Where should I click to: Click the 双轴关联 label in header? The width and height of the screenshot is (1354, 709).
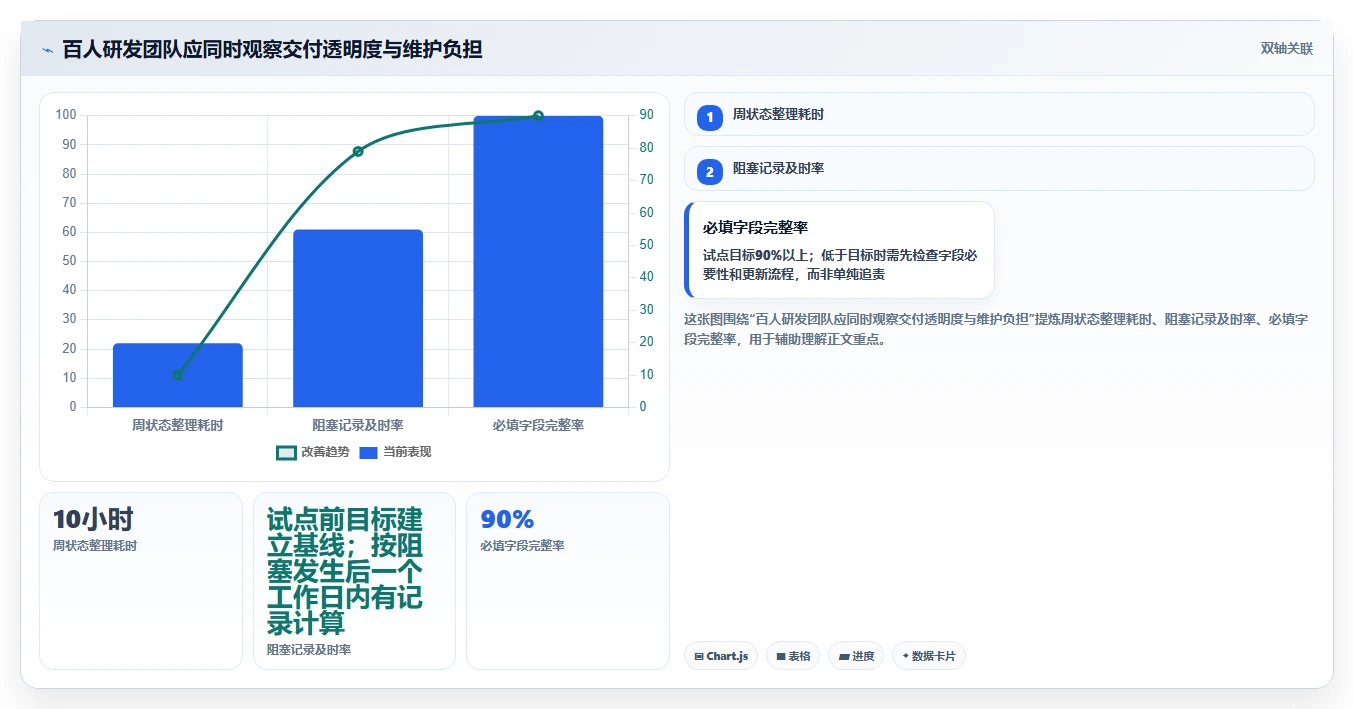tap(1286, 48)
